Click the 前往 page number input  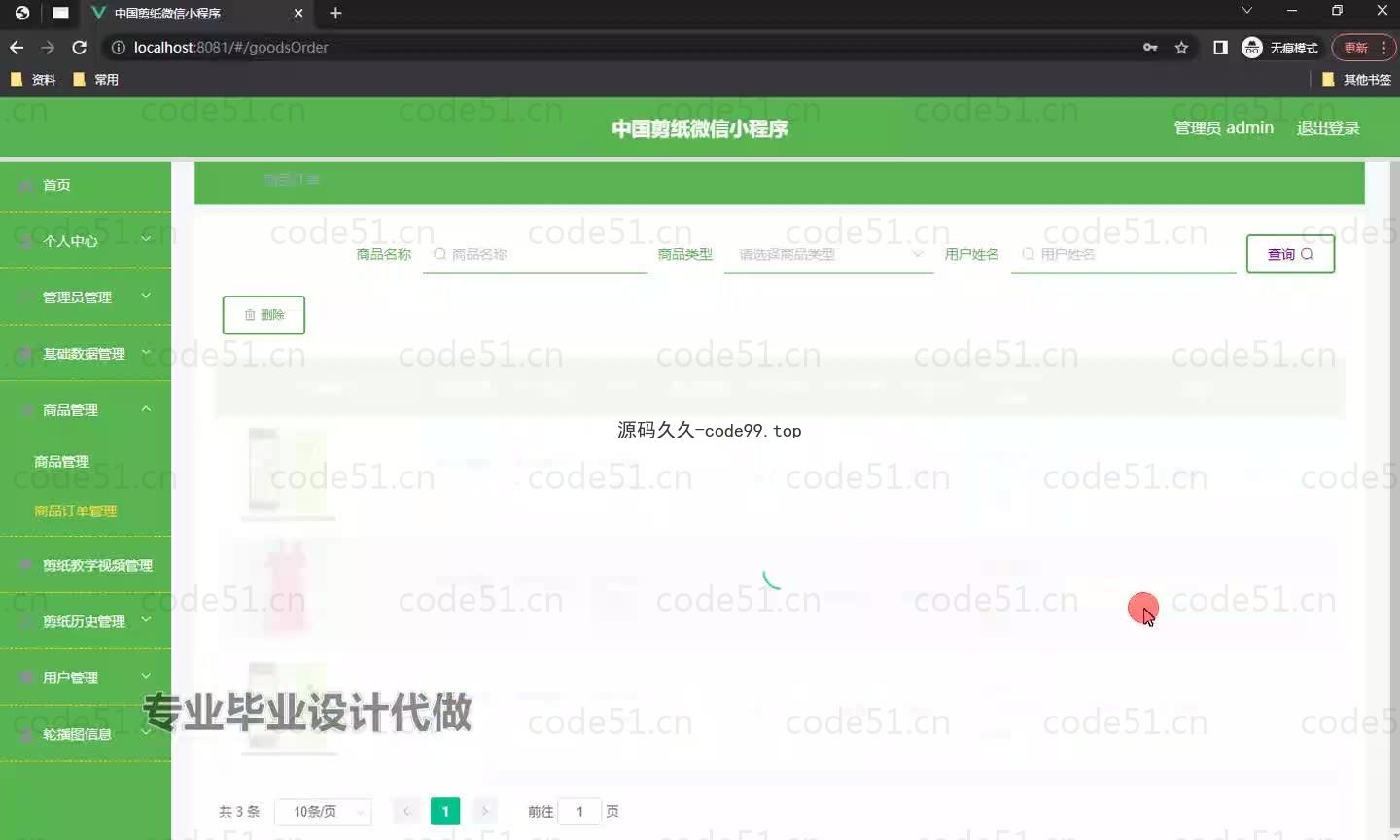pos(579,811)
